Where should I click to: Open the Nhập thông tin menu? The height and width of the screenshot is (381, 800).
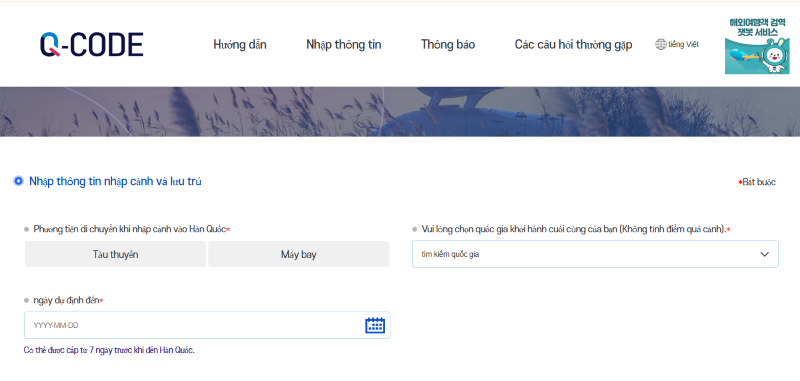344,45
